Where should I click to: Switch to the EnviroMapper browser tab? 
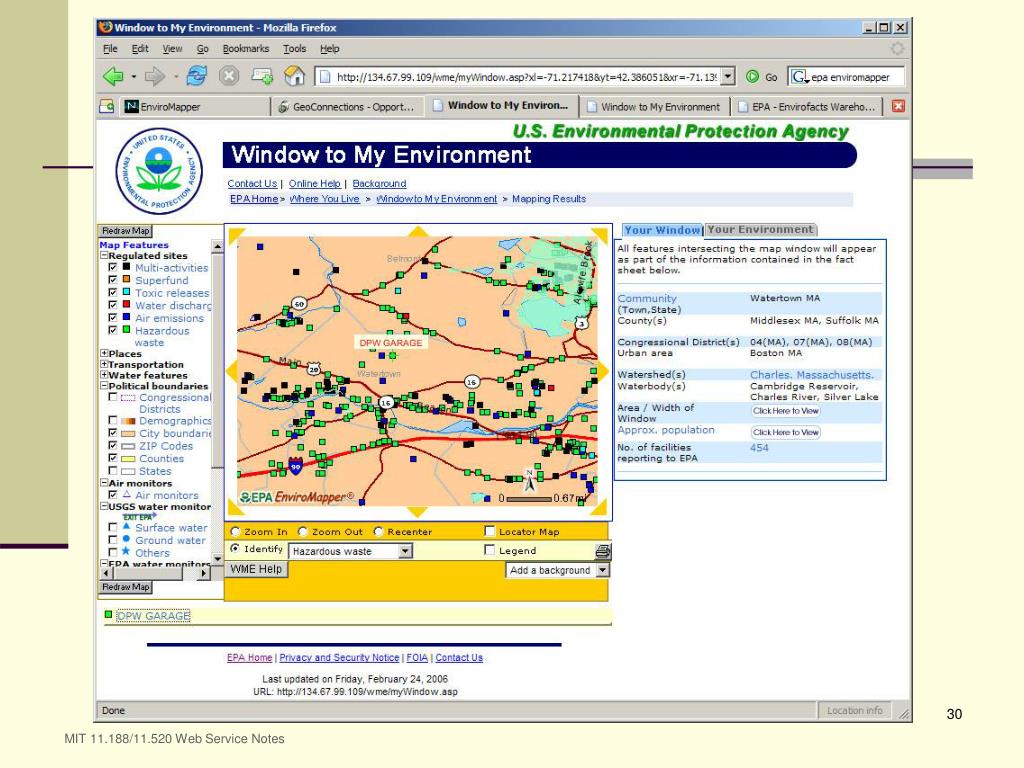[195, 106]
